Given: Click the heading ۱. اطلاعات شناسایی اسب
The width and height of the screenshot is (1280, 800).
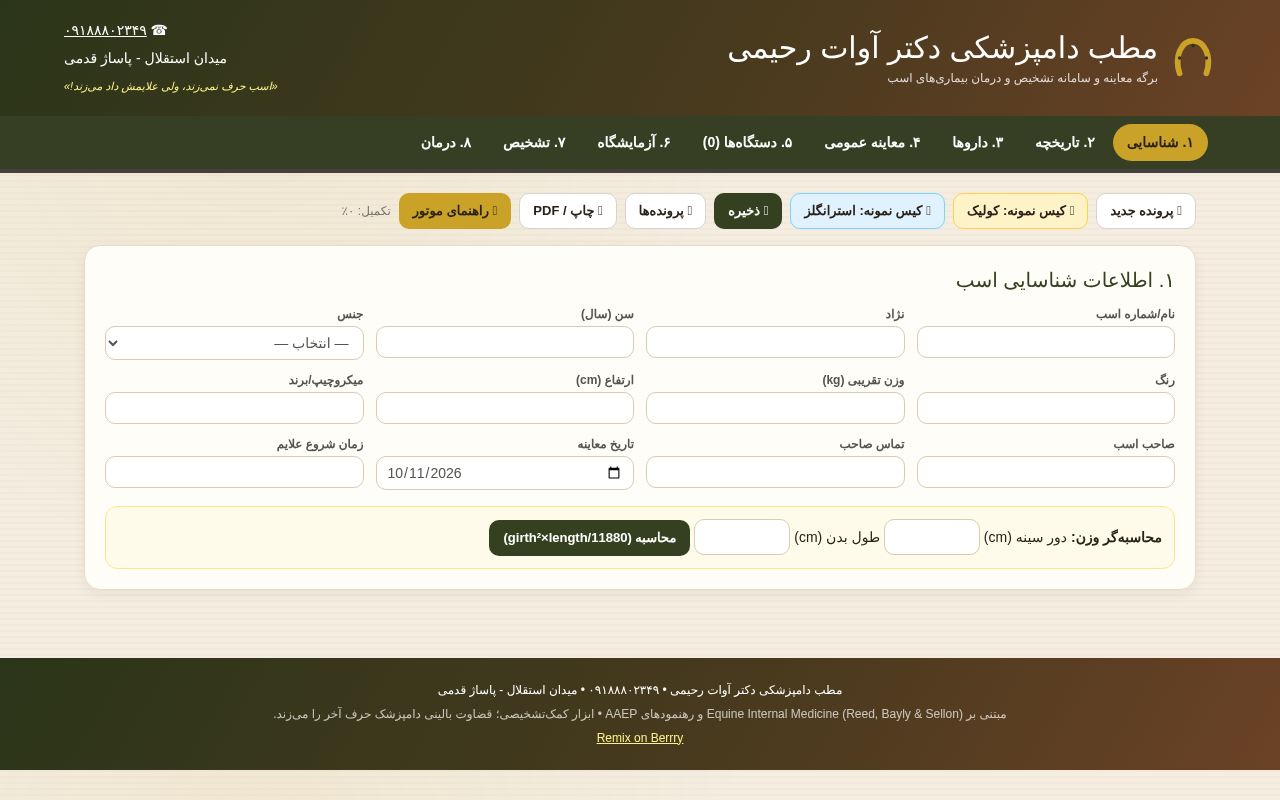Looking at the screenshot, I should [1065, 280].
